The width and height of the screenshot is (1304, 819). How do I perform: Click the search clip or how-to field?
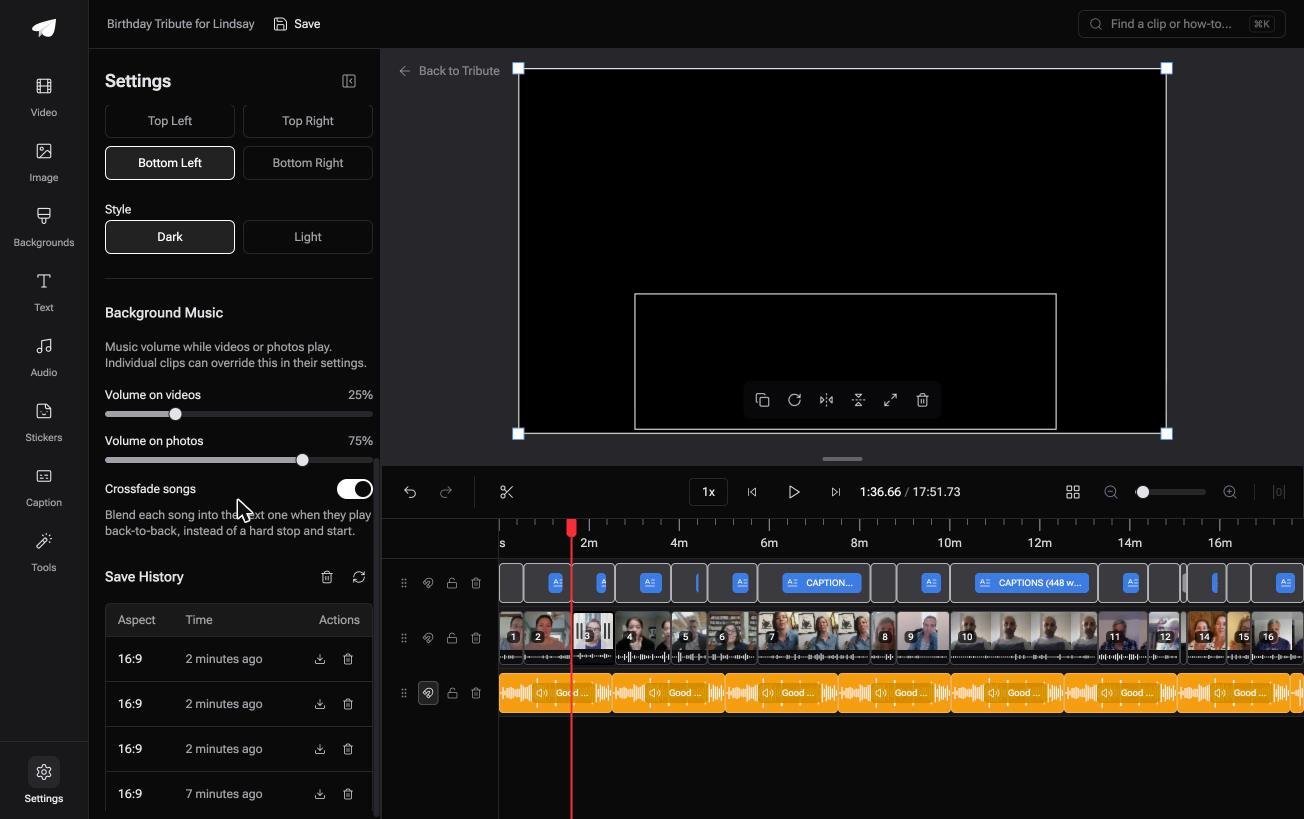pyautogui.click(x=1182, y=24)
